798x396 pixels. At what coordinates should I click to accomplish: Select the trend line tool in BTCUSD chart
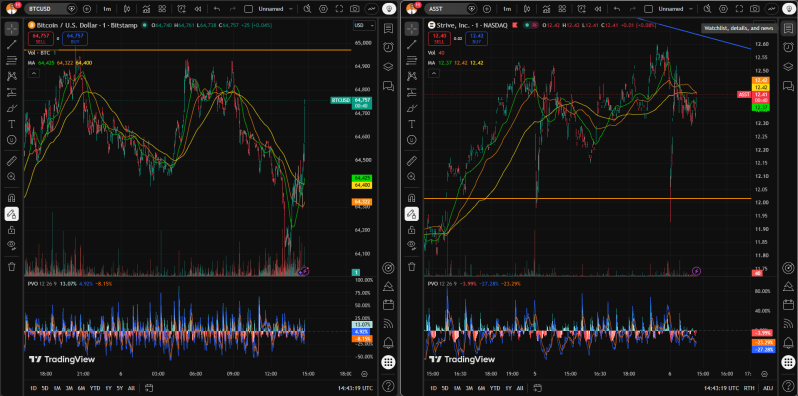coord(12,45)
